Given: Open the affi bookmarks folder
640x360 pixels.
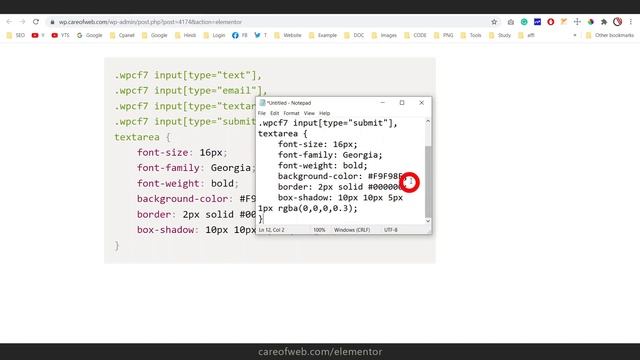Looking at the screenshot, I should 527,36.
